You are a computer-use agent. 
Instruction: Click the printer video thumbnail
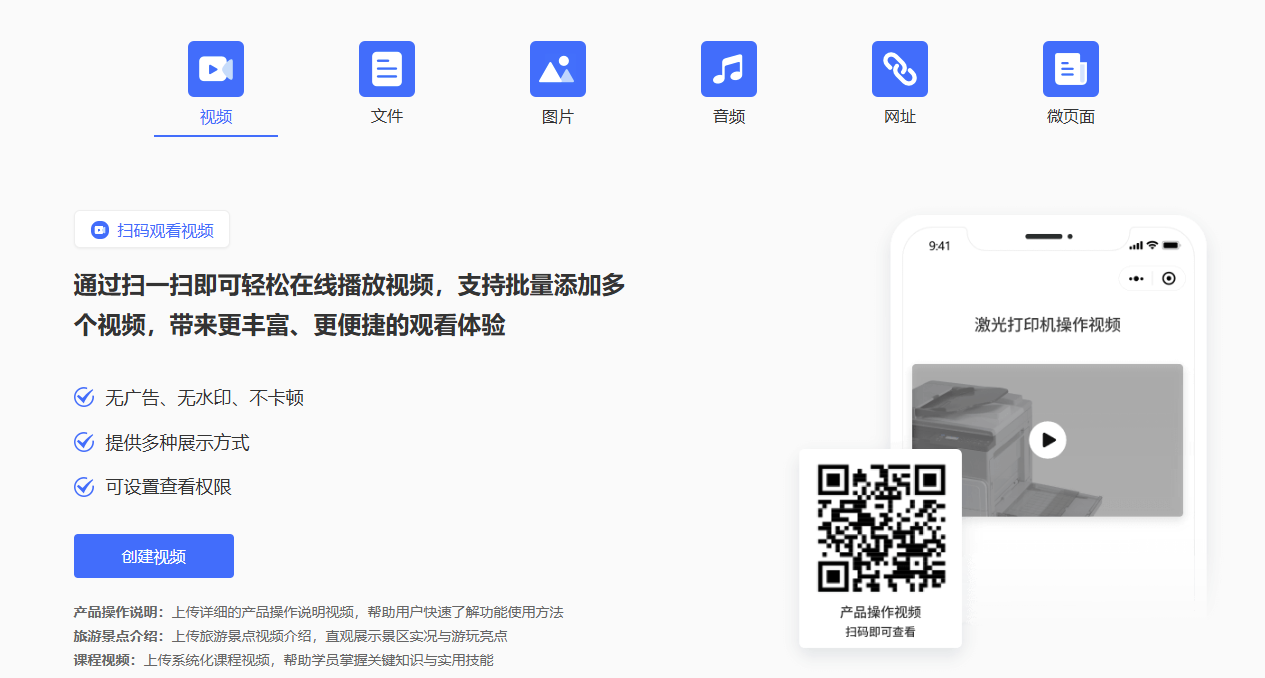[1047, 440]
